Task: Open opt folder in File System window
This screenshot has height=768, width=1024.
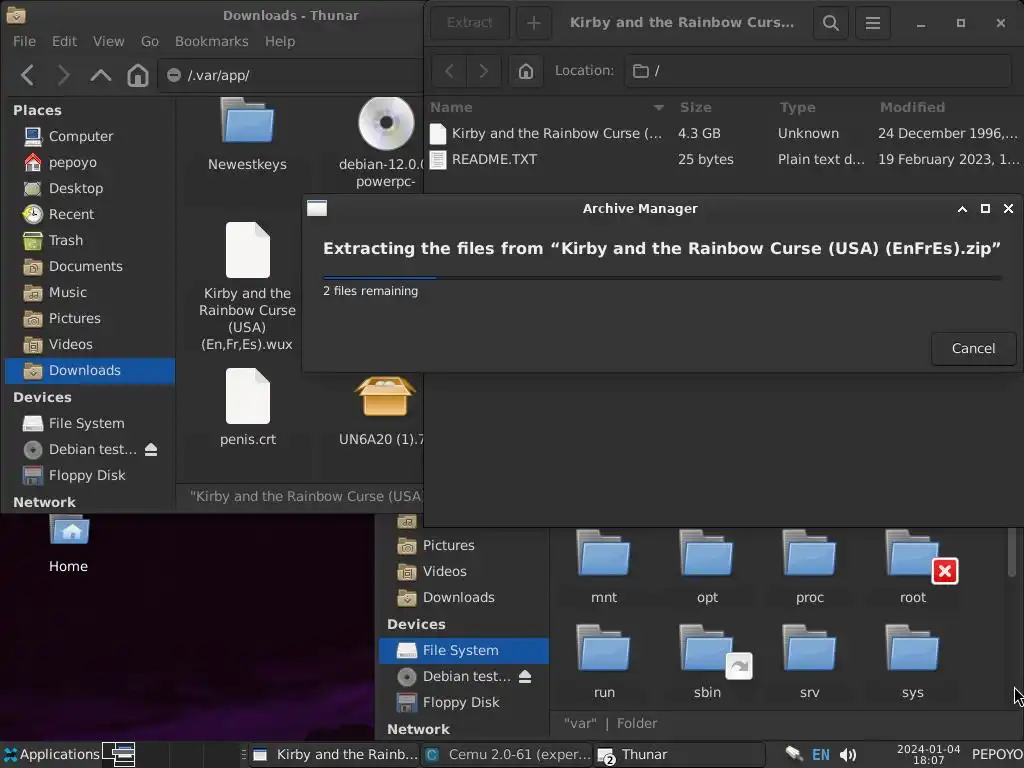Action: click(707, 567)
